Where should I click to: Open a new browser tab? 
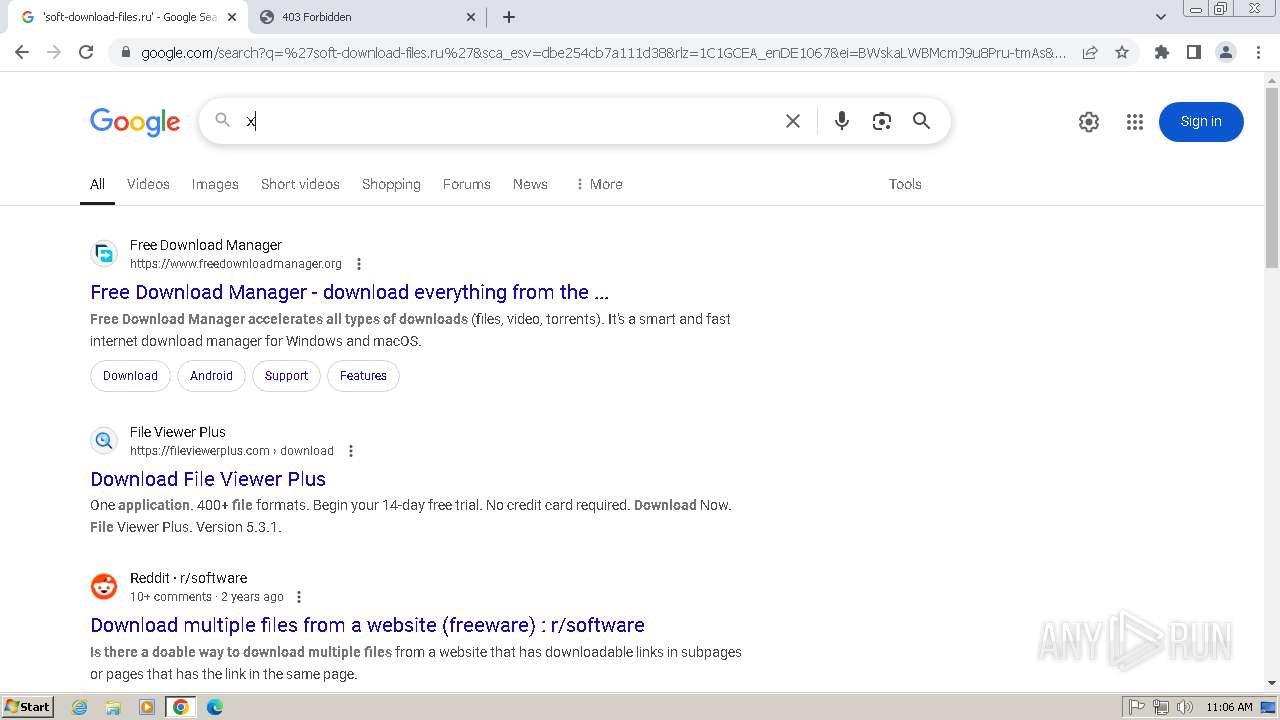[x=509, y=17]
